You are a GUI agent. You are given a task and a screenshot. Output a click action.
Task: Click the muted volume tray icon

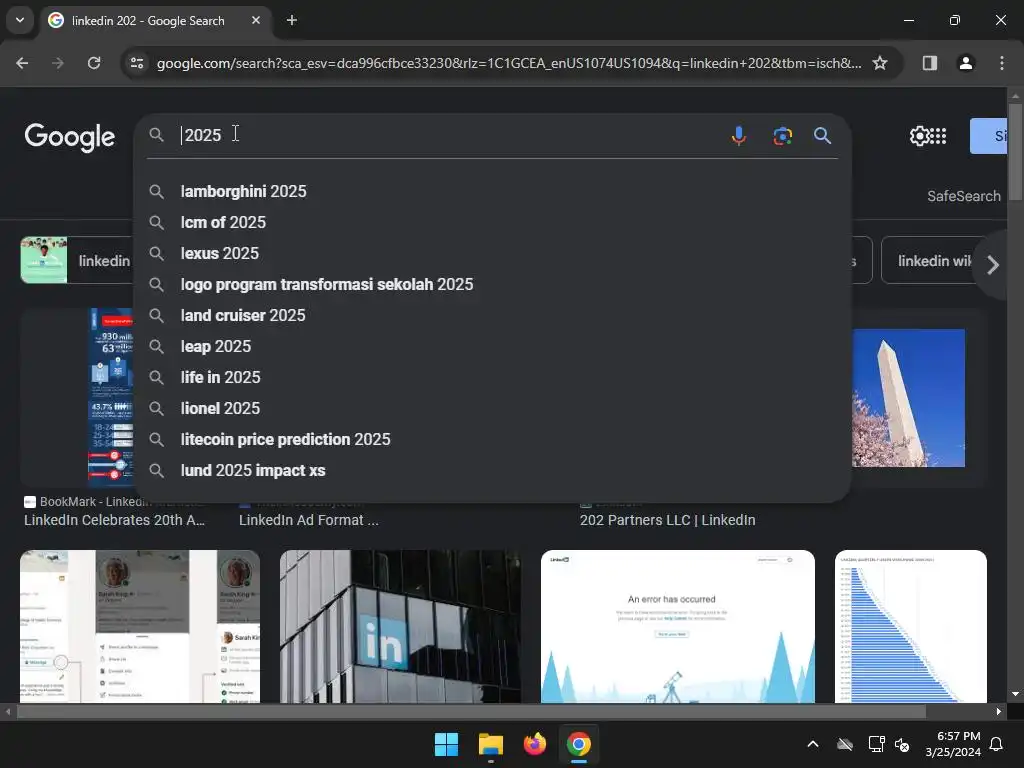[x=902, y=744]
